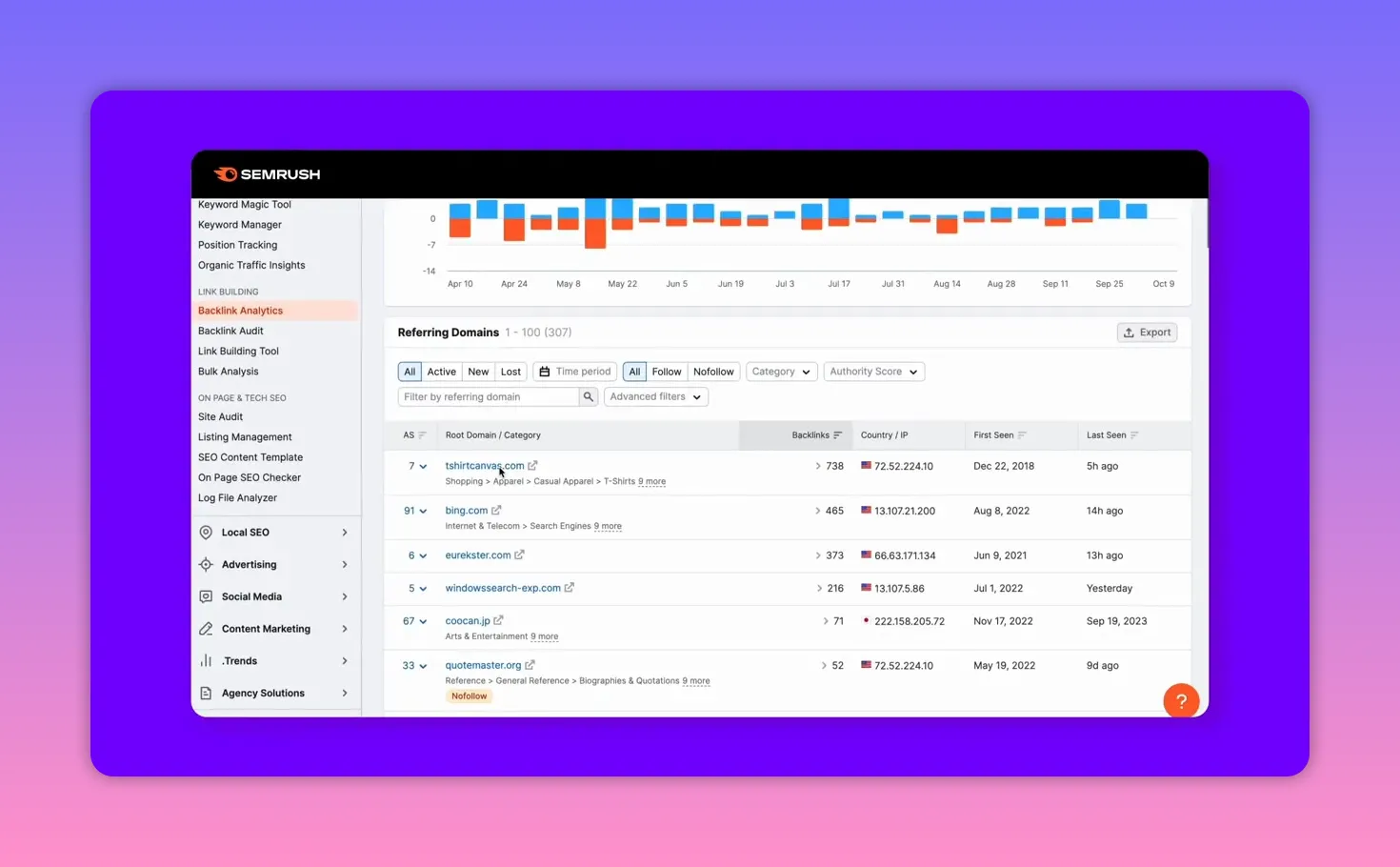
Task: Open external link icon for bing.com
Action: point(496,511)
